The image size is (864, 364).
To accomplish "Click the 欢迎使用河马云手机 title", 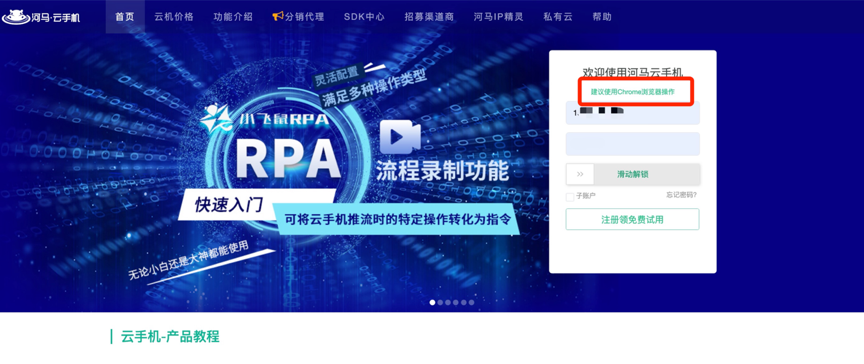I will (633, 72).
